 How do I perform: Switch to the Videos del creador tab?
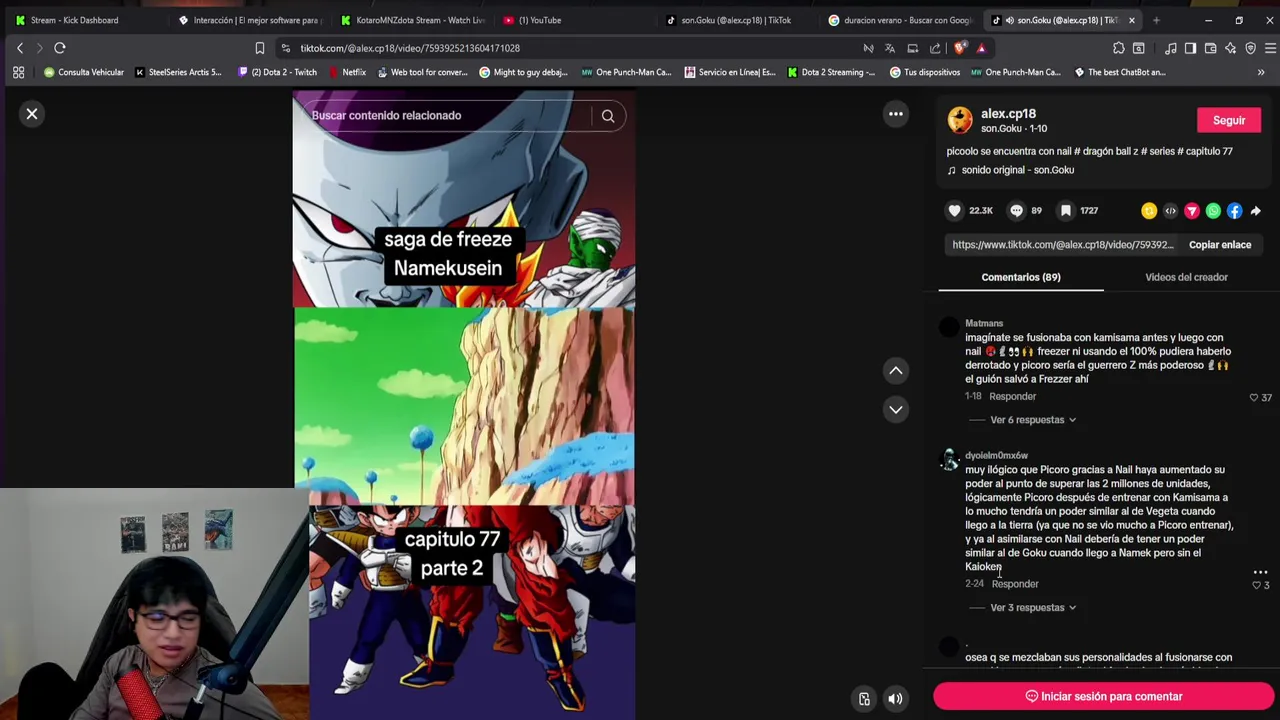(x=1186, y=277)
